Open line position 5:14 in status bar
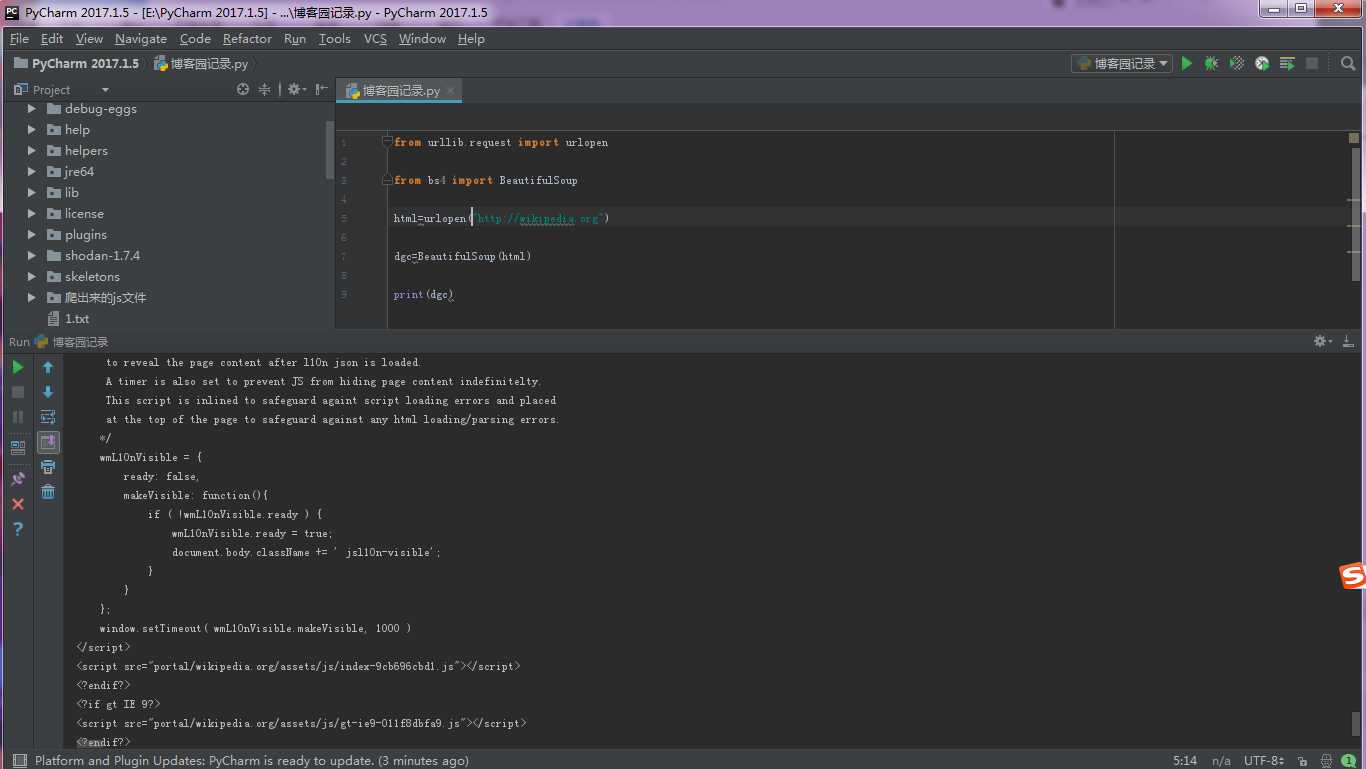1366x769 pixels. [x=1185, y=761]
